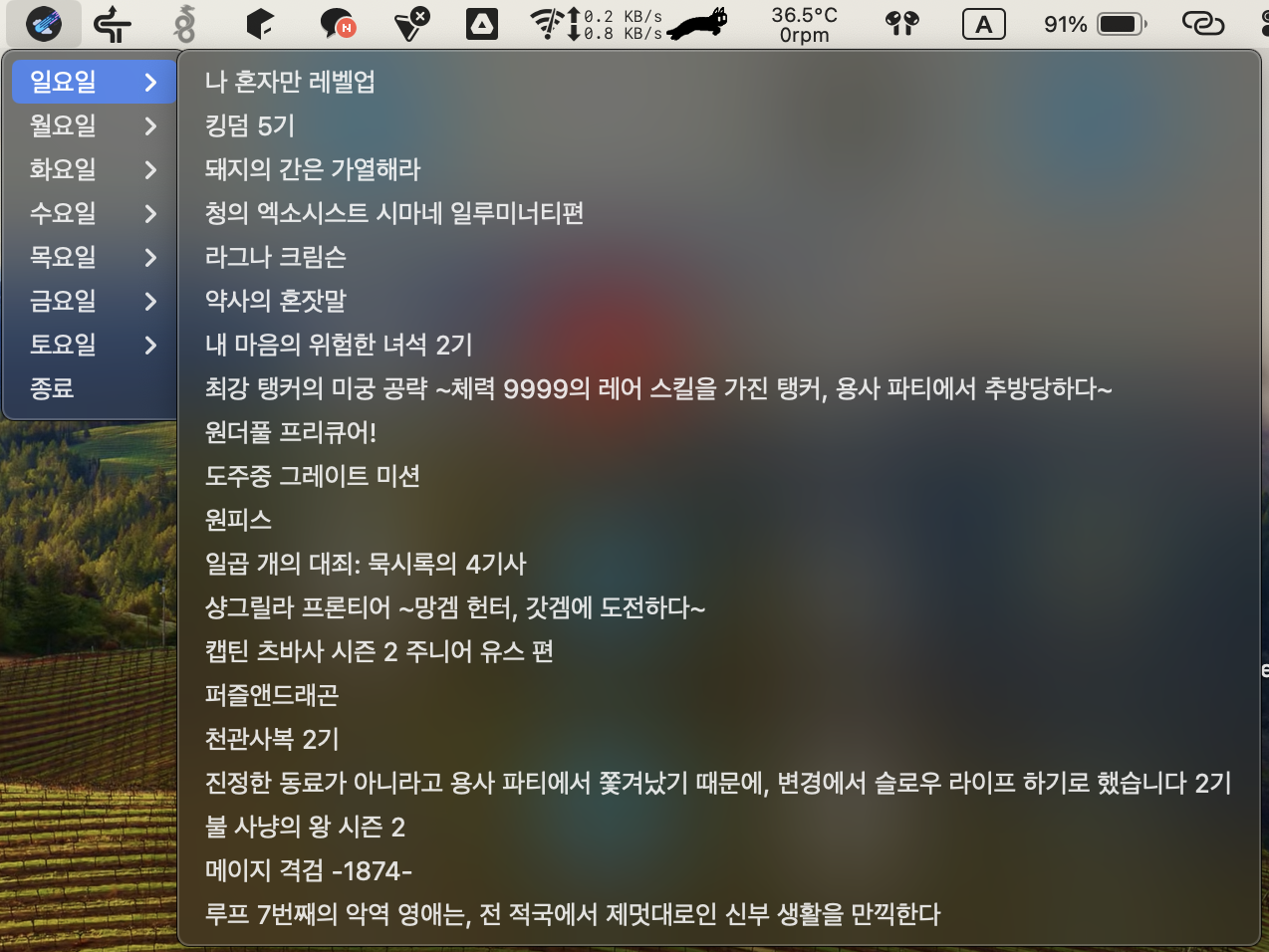Choose 종료 to quit the app

coord(94,388)
